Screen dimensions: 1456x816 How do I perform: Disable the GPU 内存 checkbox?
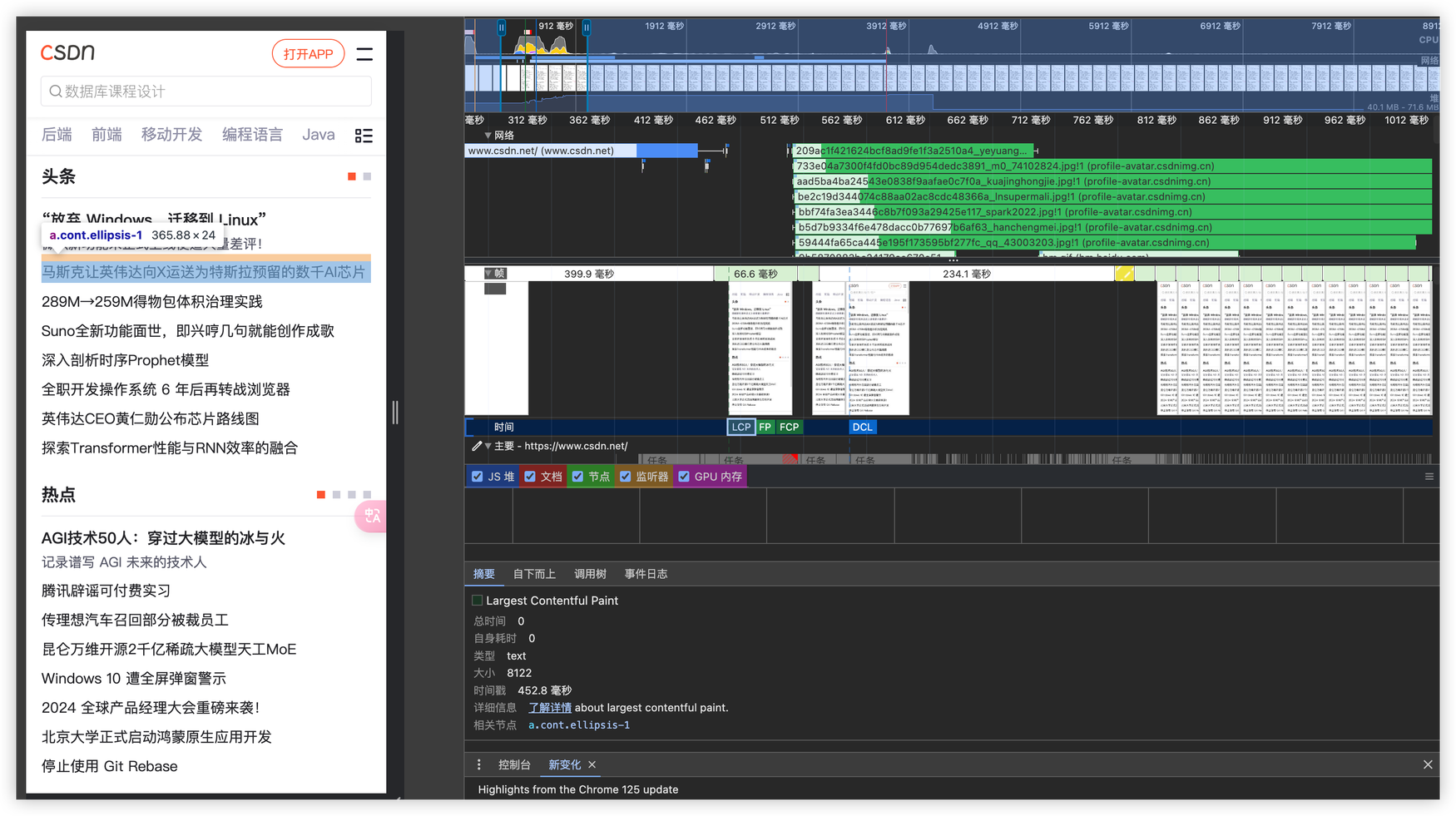pyautogui.click(x=684, y=477)
